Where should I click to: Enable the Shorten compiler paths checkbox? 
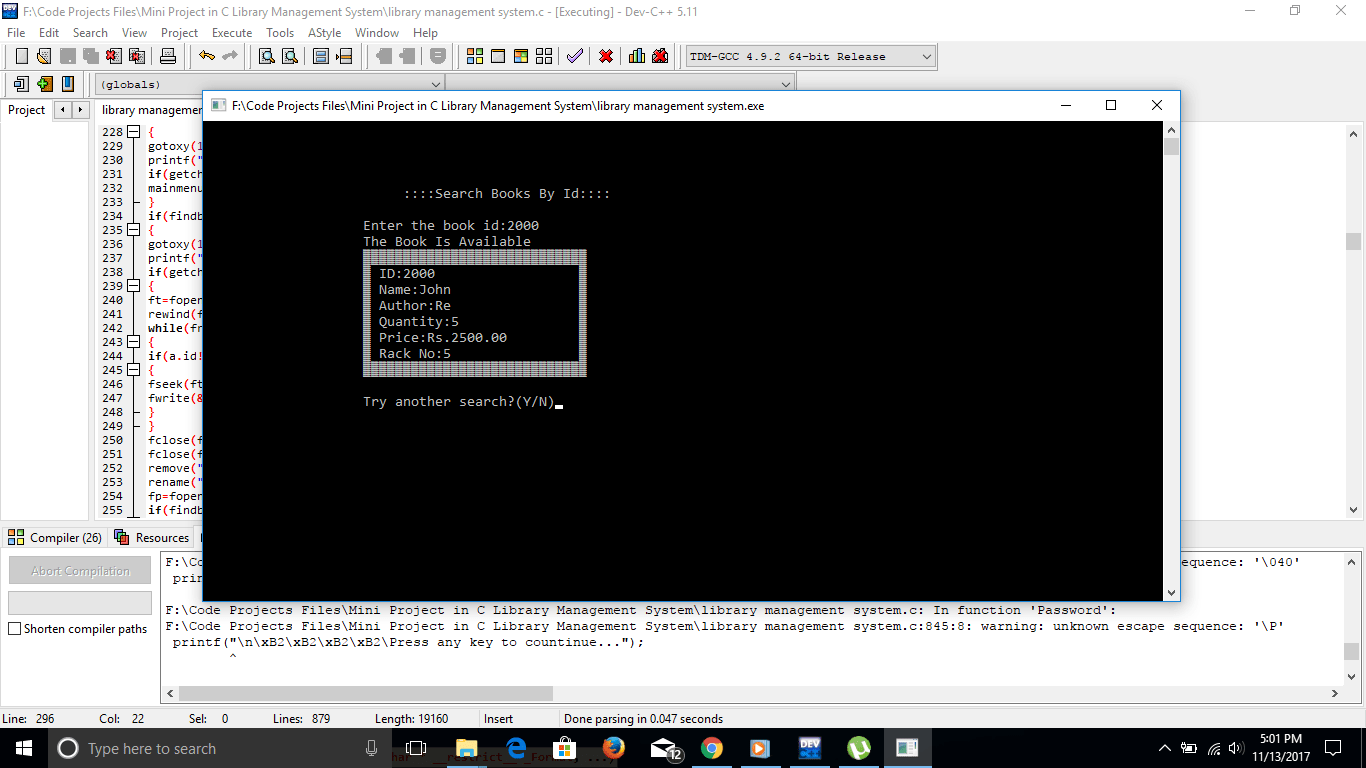pyautogui.click(x=13, y=628)
